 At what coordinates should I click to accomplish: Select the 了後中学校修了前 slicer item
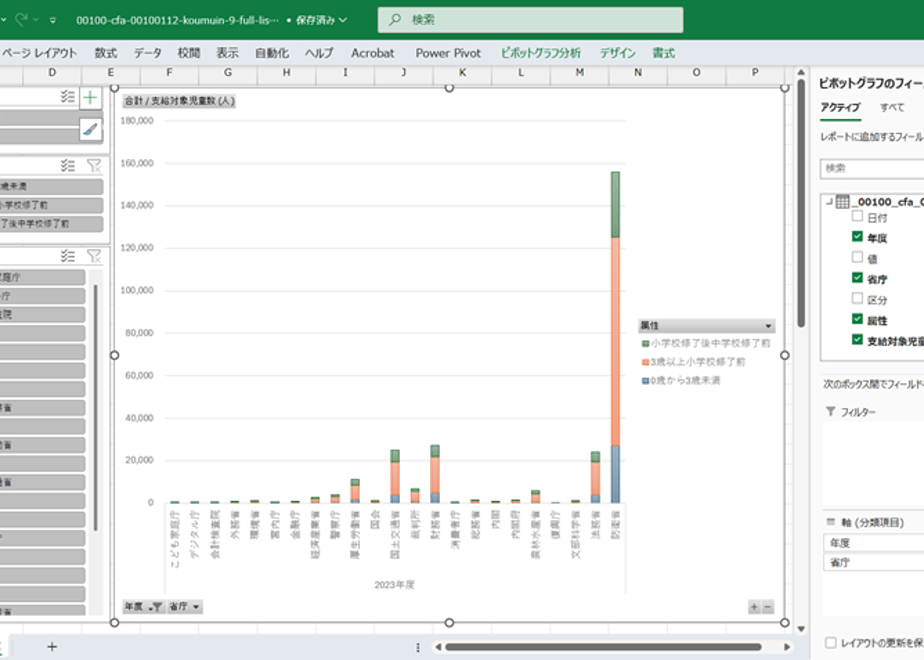click(51, 224)
